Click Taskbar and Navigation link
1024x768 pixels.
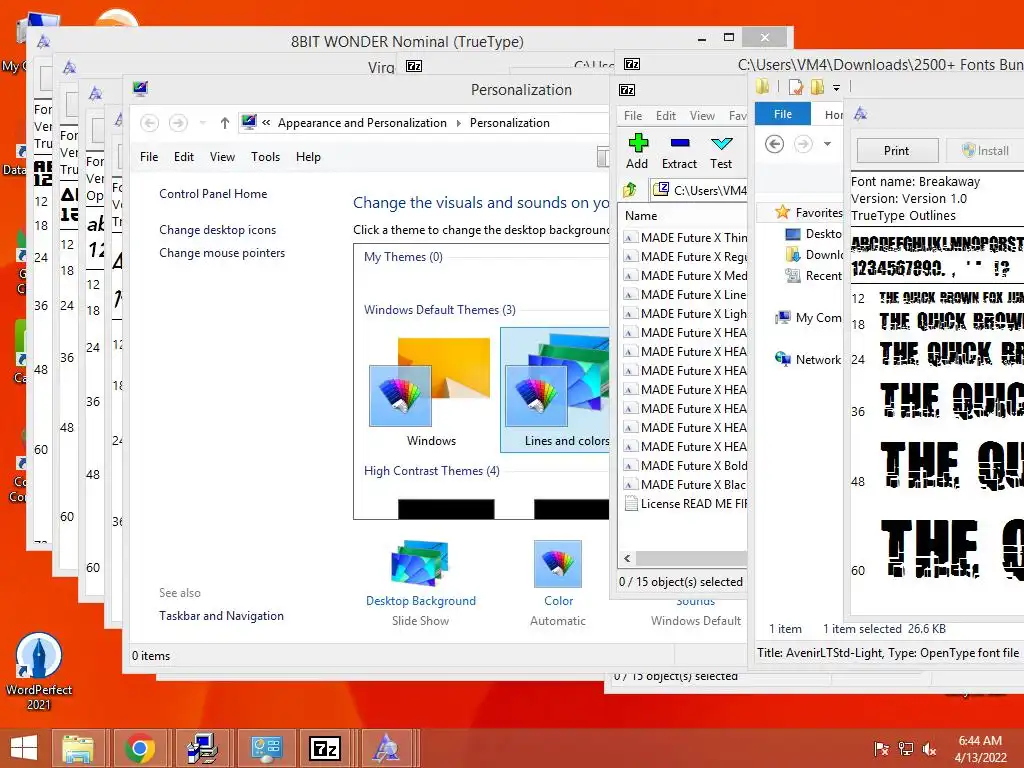[221, 616]
